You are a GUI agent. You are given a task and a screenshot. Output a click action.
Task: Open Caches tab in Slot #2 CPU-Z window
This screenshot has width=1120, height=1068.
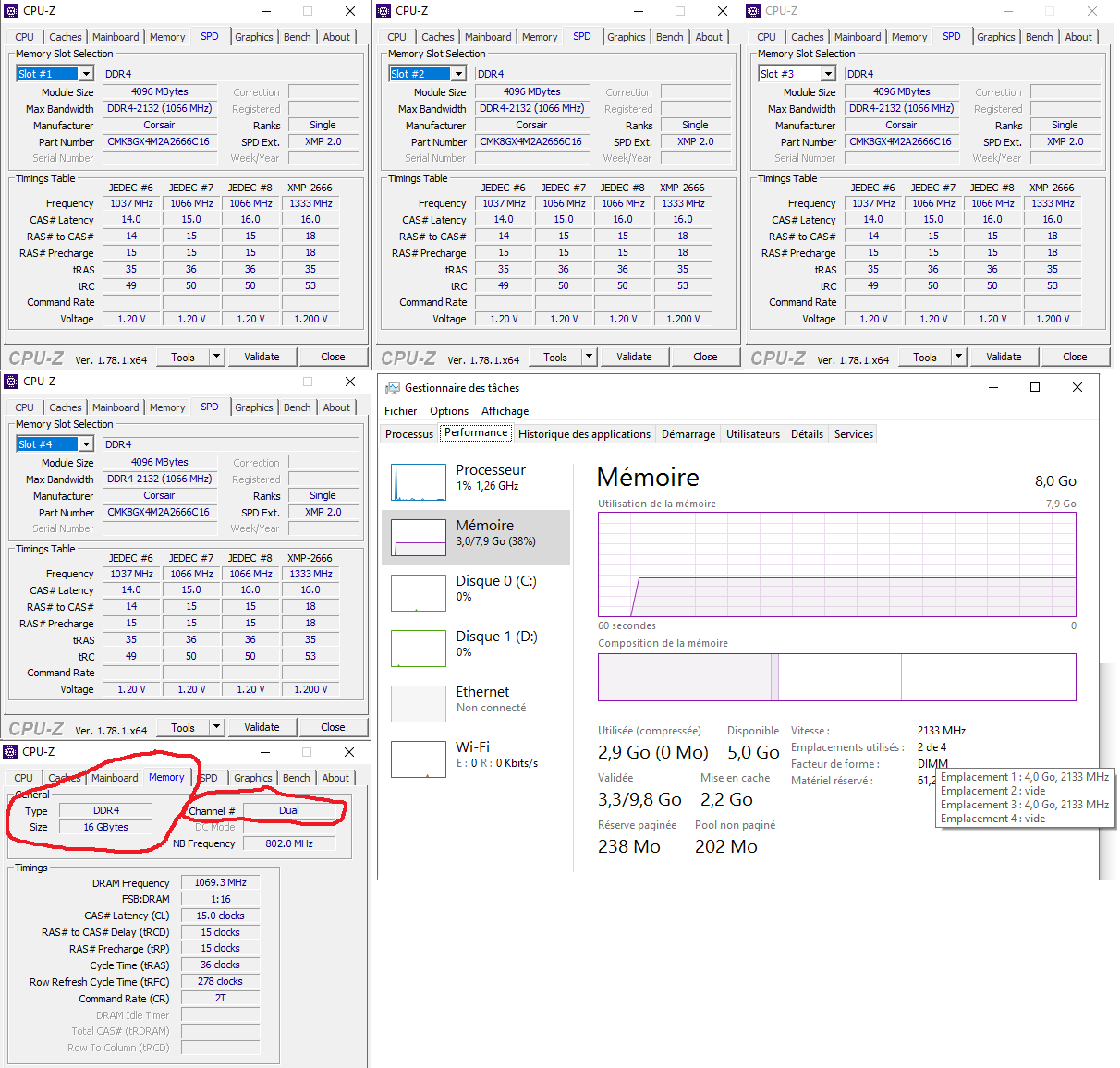[x=438, y=37]
